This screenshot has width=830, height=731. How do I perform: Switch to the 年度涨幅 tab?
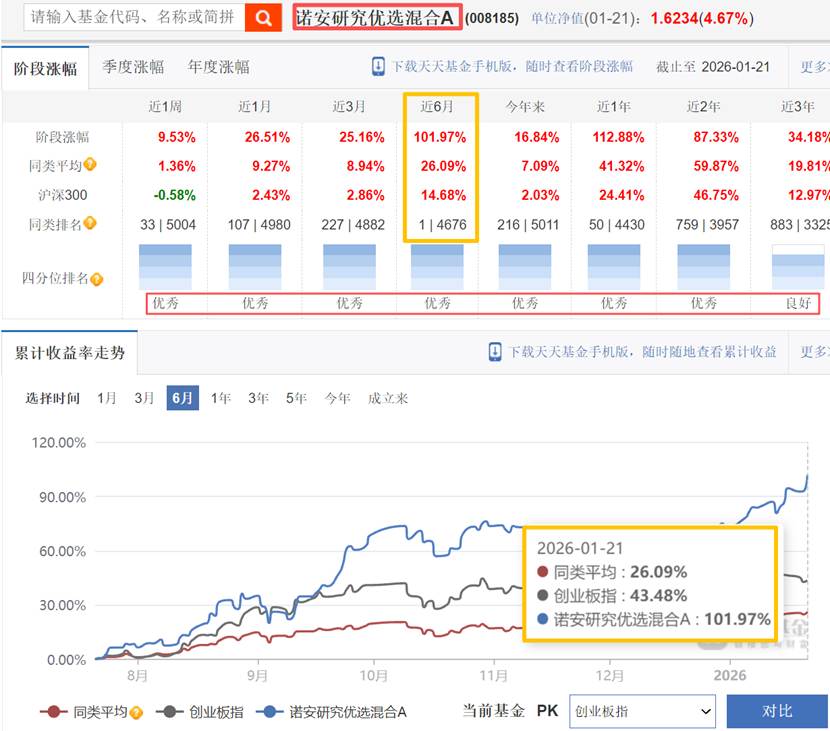click(x=218, y=67)
